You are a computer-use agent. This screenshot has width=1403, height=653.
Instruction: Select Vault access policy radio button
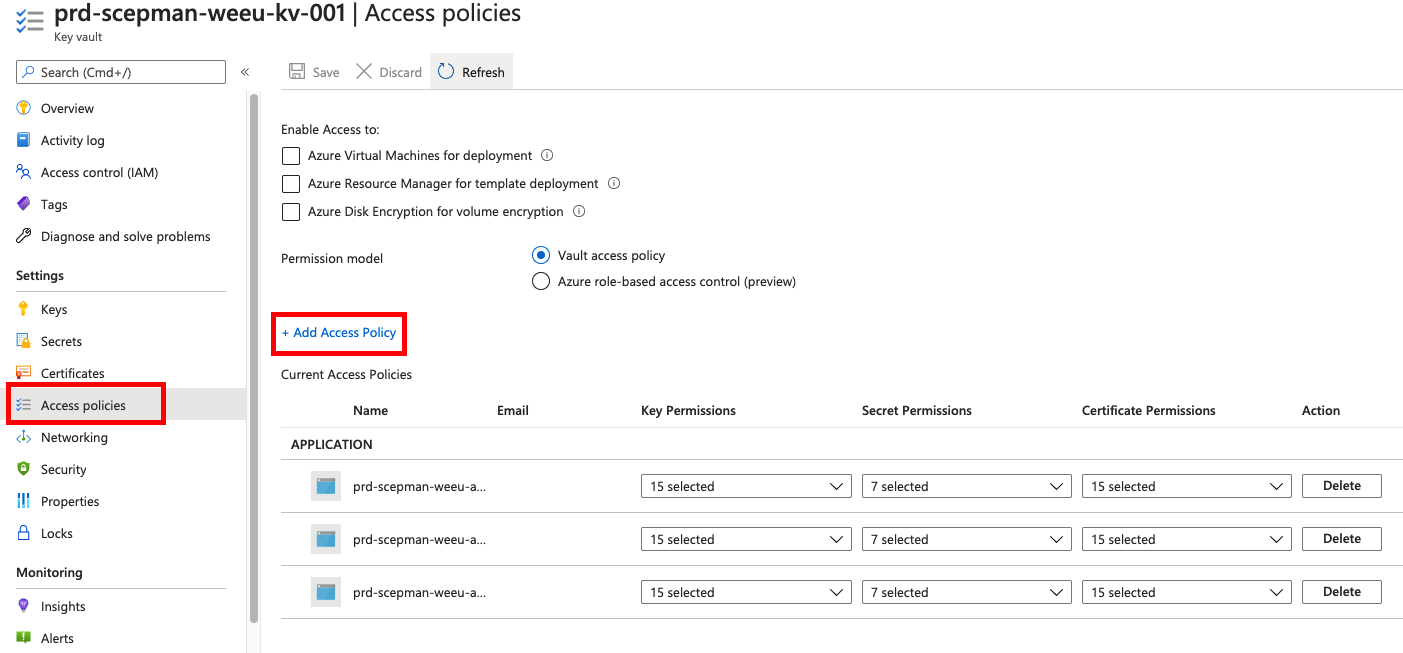(541, 255)
